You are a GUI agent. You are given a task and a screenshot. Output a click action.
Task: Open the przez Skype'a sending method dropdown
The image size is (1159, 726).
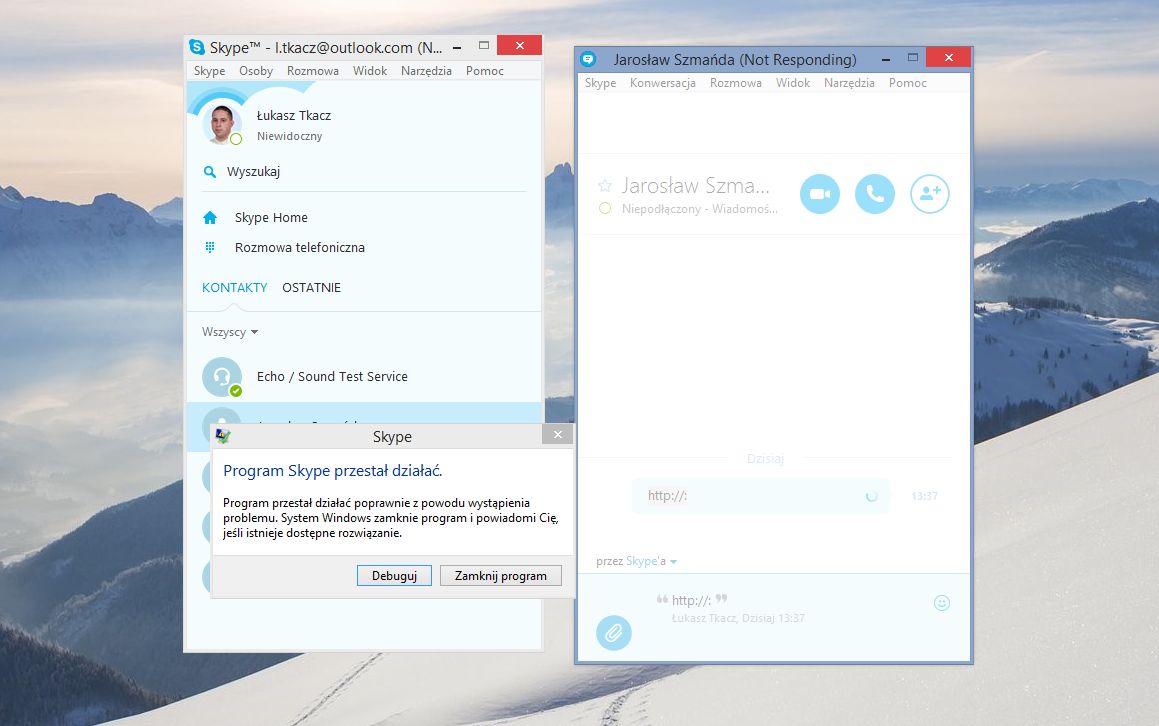click(636, 561)
